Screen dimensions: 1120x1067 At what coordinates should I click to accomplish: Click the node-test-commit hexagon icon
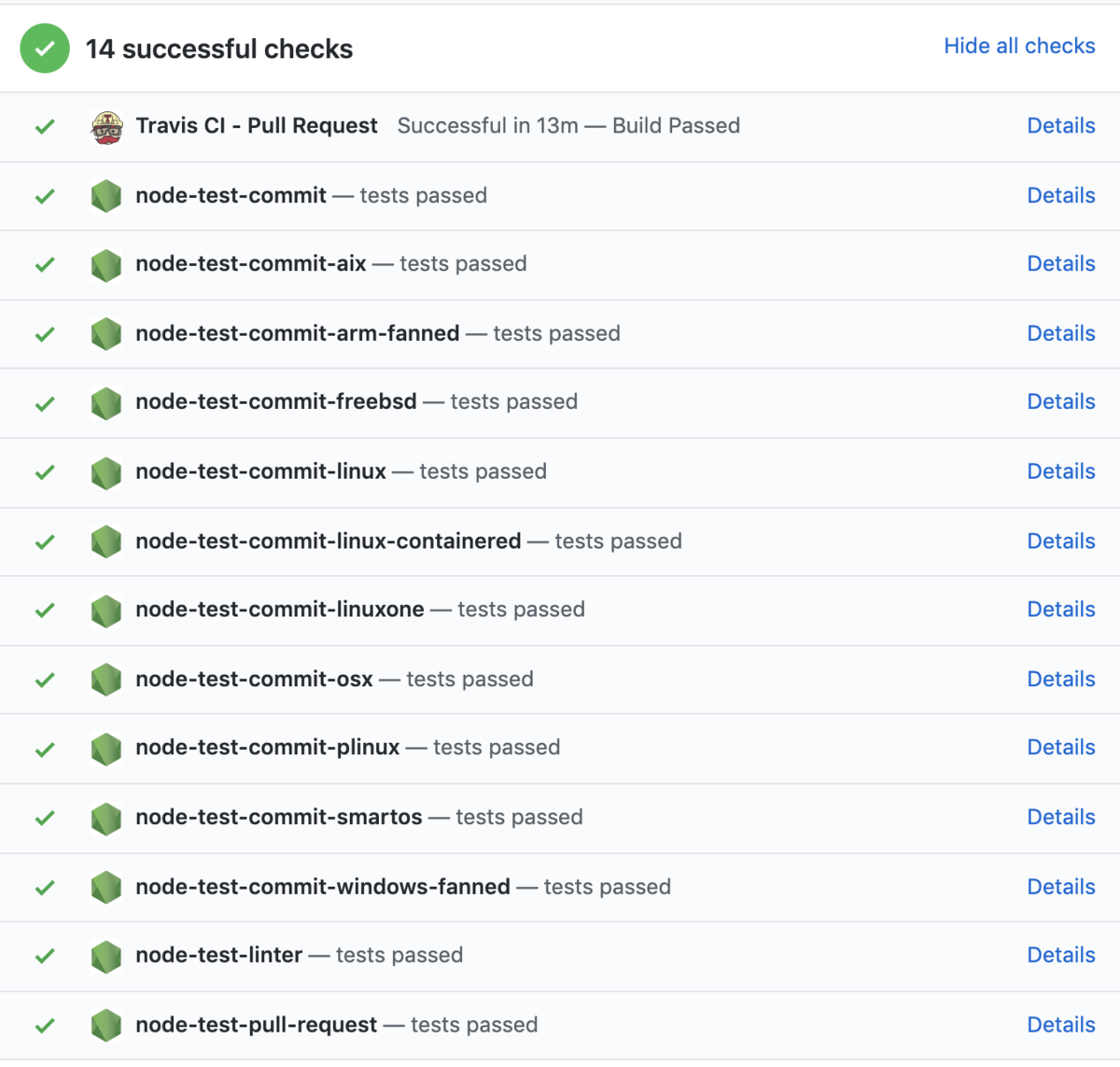pos(106,196)
